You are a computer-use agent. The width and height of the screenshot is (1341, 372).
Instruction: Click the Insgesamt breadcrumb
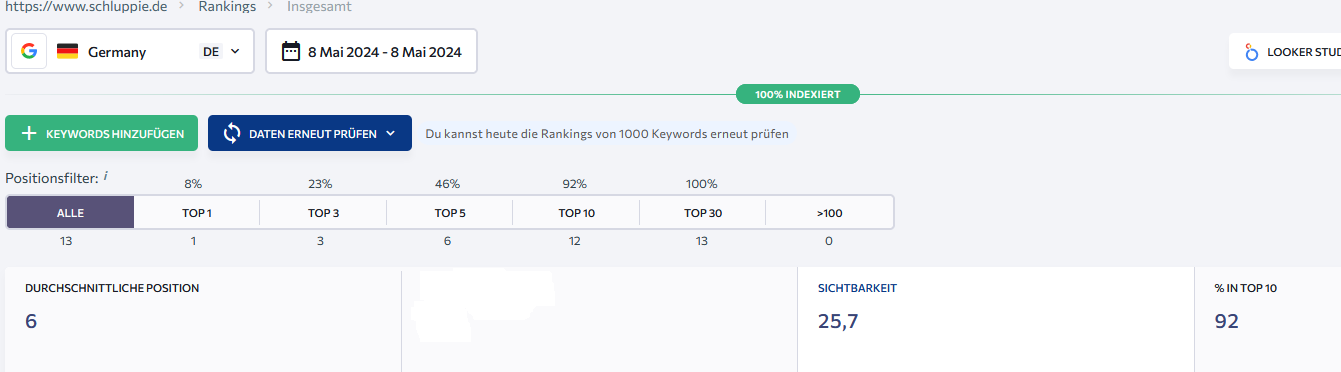pyautogui.click(x=319, y=7)
